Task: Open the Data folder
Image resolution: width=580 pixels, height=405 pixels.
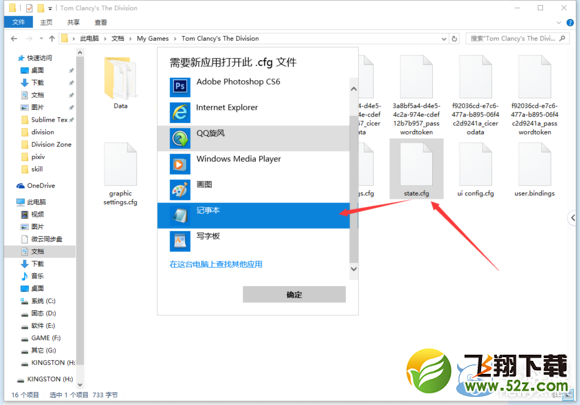Action: tap(120, 83)
